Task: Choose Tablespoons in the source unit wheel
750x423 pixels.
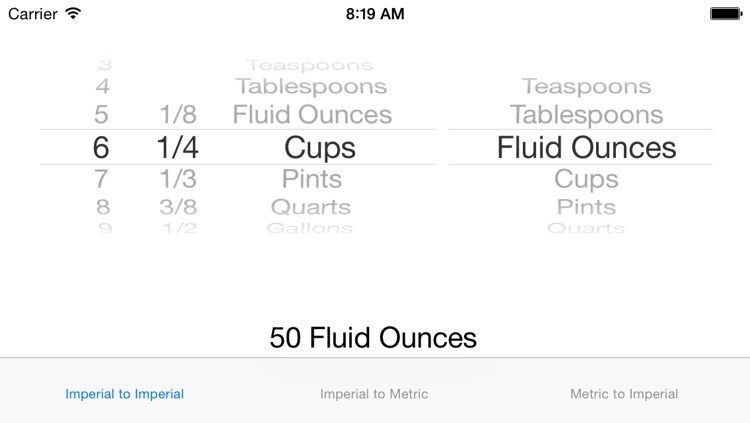Action: [x=311, y=87]
